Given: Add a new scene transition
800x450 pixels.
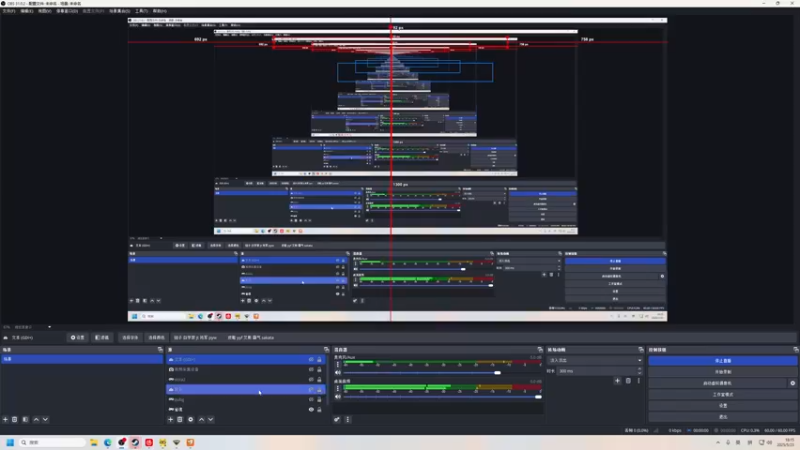Looking at the screenshot, I should [x=617, y=381].
